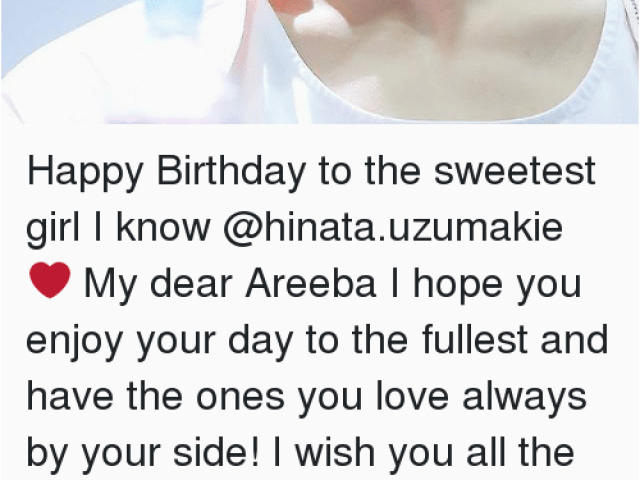Click the word "wish" in the caption
Image resolution: width=640 pixels, height=480 pixels.
(335, 451)
